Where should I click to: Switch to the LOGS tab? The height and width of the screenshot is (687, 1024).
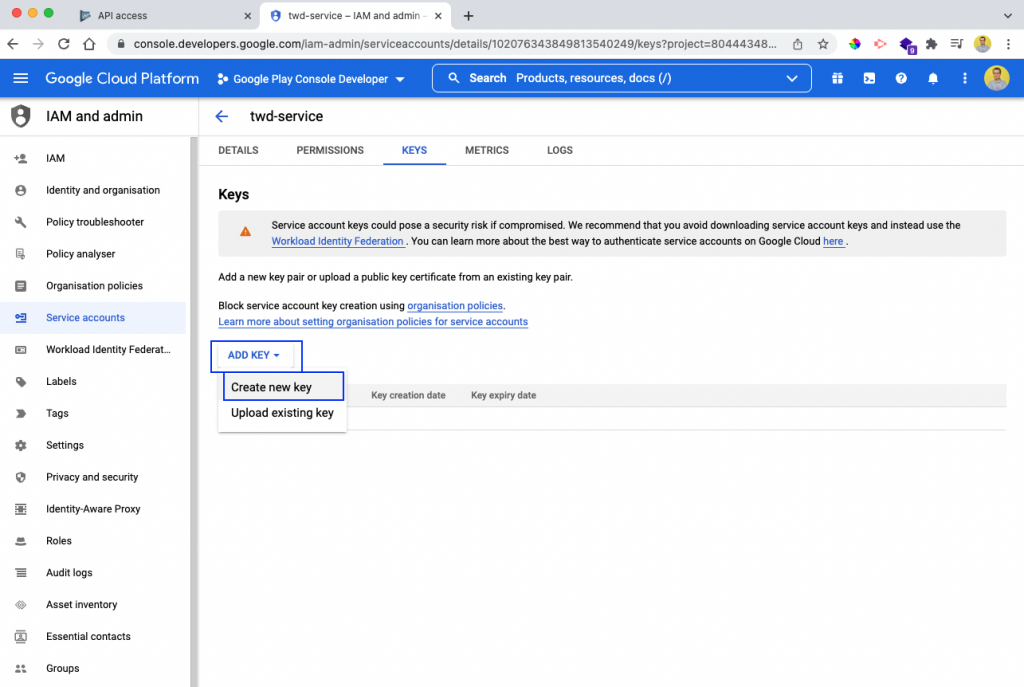(x=560, y=150)
